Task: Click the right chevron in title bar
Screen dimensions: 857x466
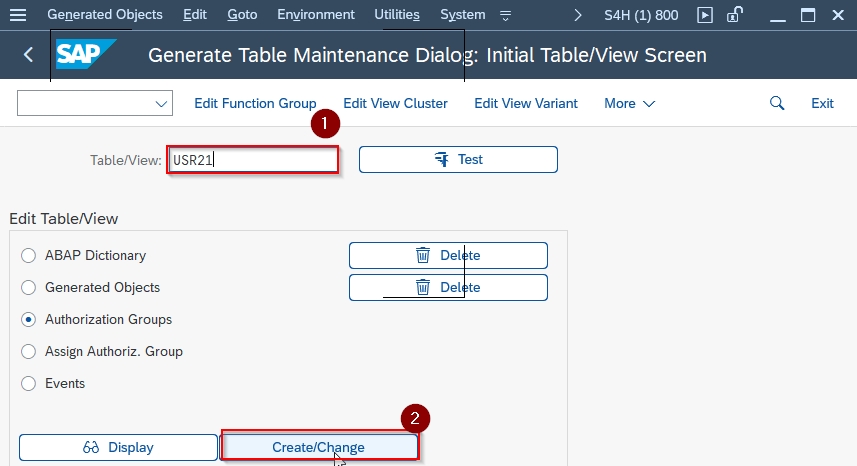Action: (578, 15)
